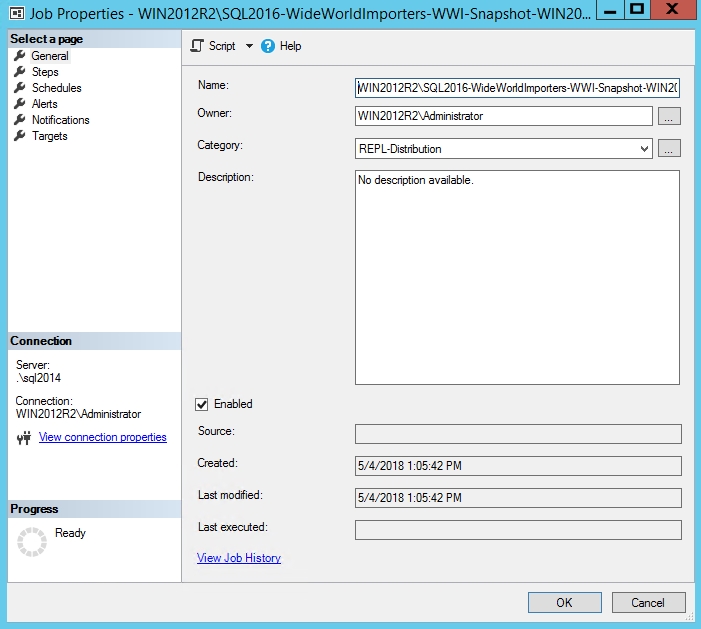The height and width of the screenshot is (629, 701).
Task: Open the Targets page
Action: coord(50,136)
